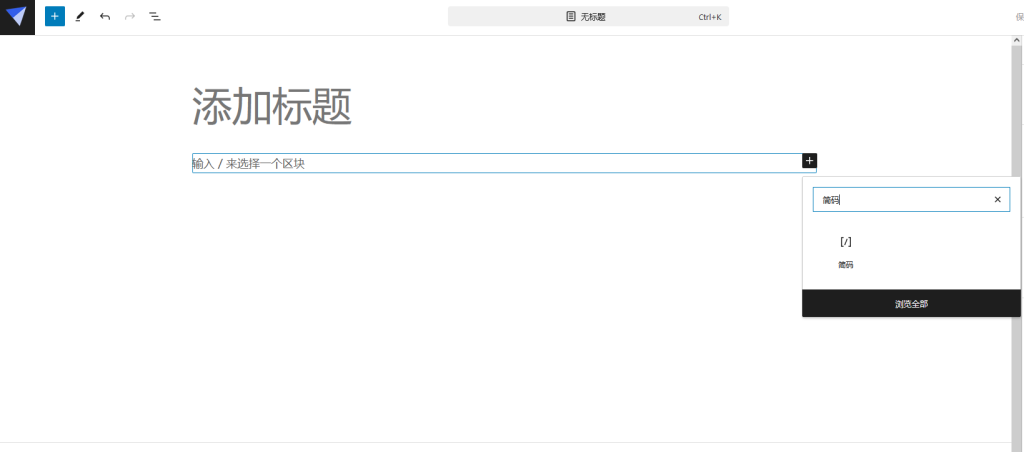The height and width of the screenshot is (452, 1024).
Task: Click the Ctrl+K shortcut hint
Action: [x=709, y=17]
